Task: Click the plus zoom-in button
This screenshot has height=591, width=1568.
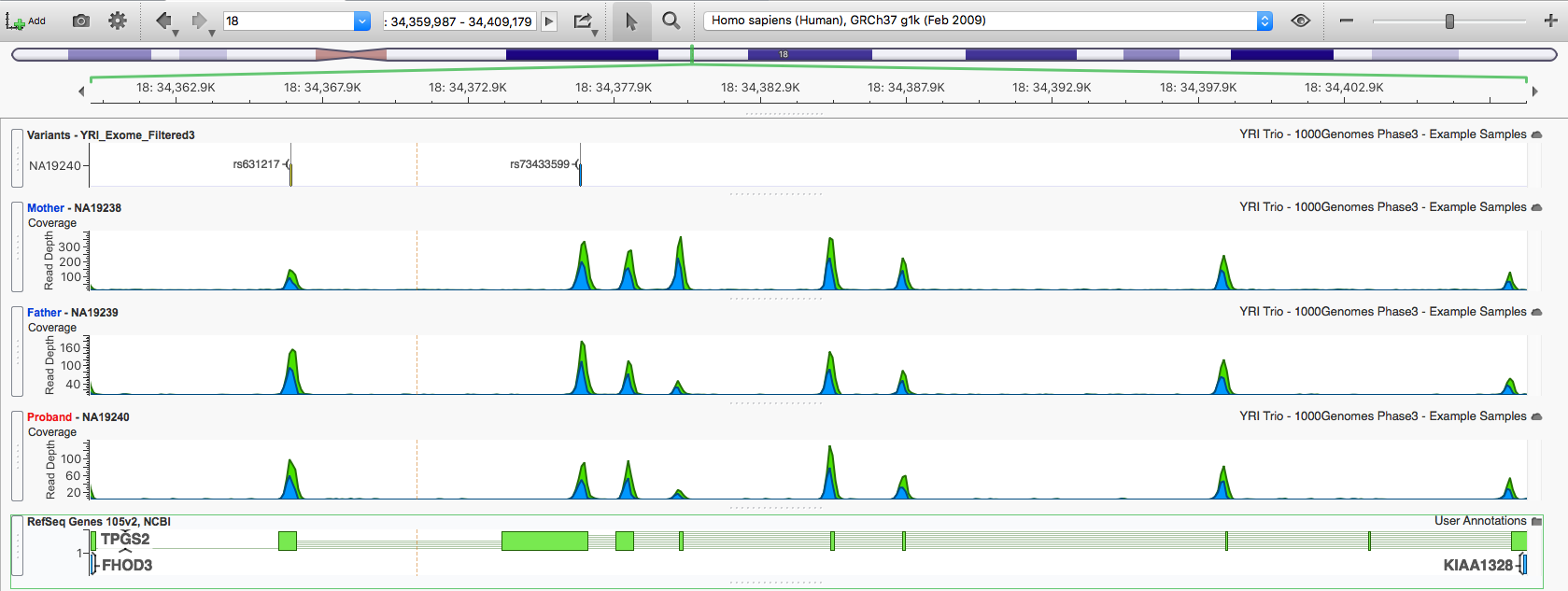Action: pyautogui.click(x=1550, y=21)
